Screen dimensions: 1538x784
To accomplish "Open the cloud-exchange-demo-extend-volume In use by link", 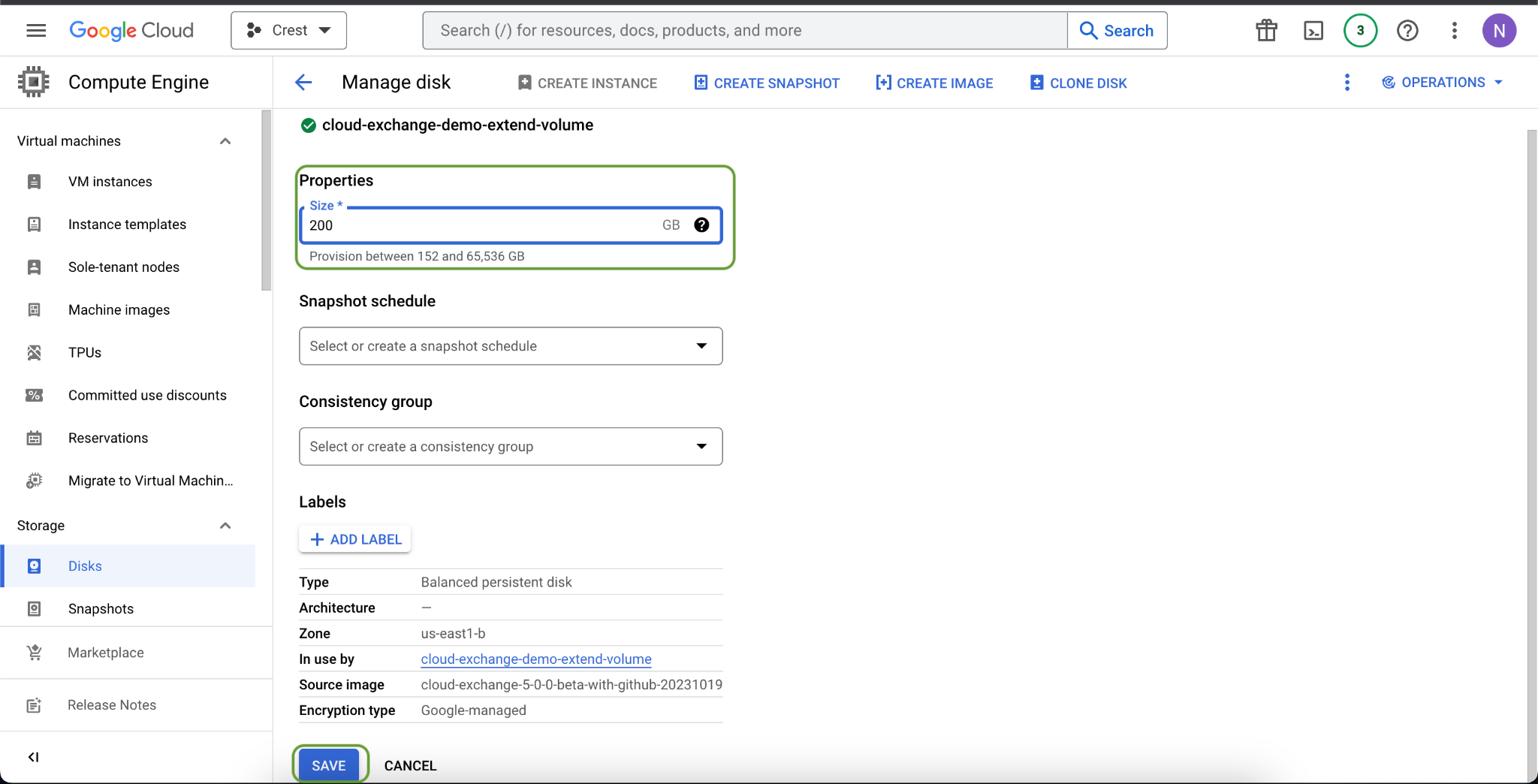I will [x=536, y=659].
